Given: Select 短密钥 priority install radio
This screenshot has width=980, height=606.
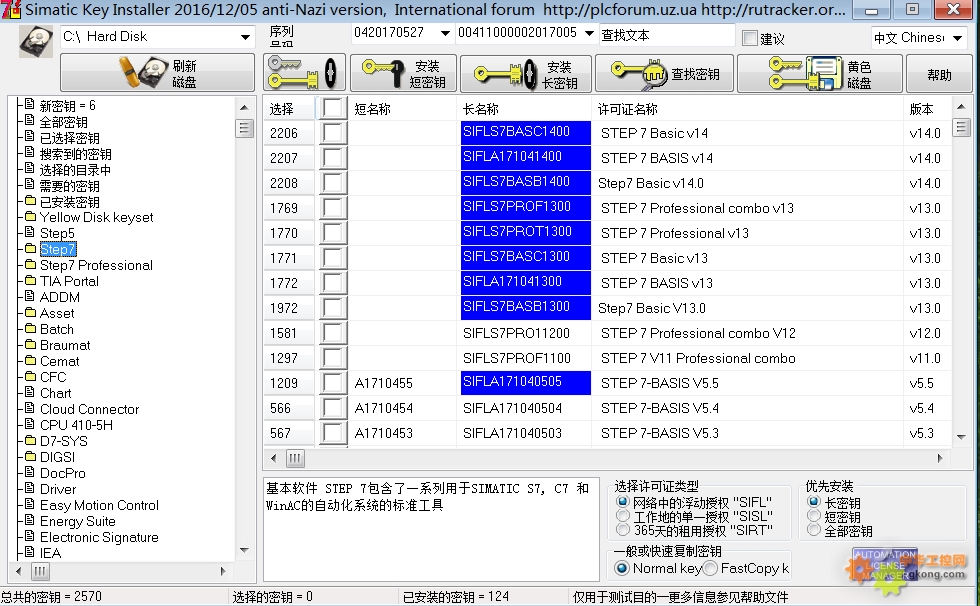Looking at the screenshot, I should coord(814,516).
